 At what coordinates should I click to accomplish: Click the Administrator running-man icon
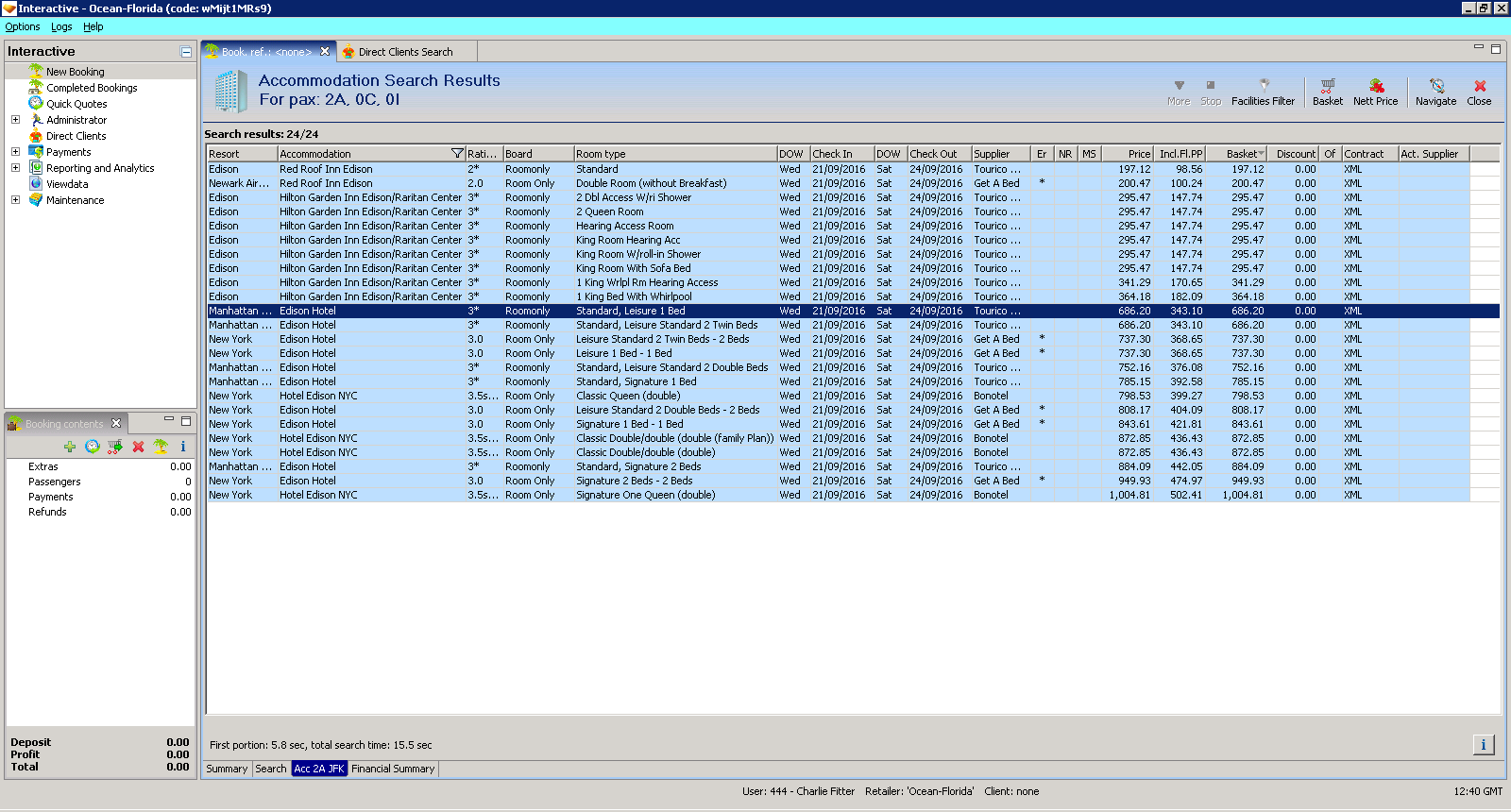pyautogui.click(x=36, y=119)
